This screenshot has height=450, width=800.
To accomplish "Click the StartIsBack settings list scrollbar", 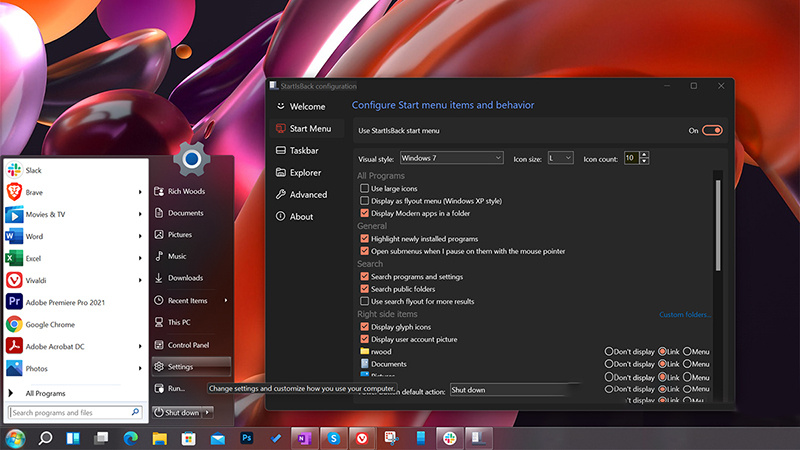I will click(718, 226).
